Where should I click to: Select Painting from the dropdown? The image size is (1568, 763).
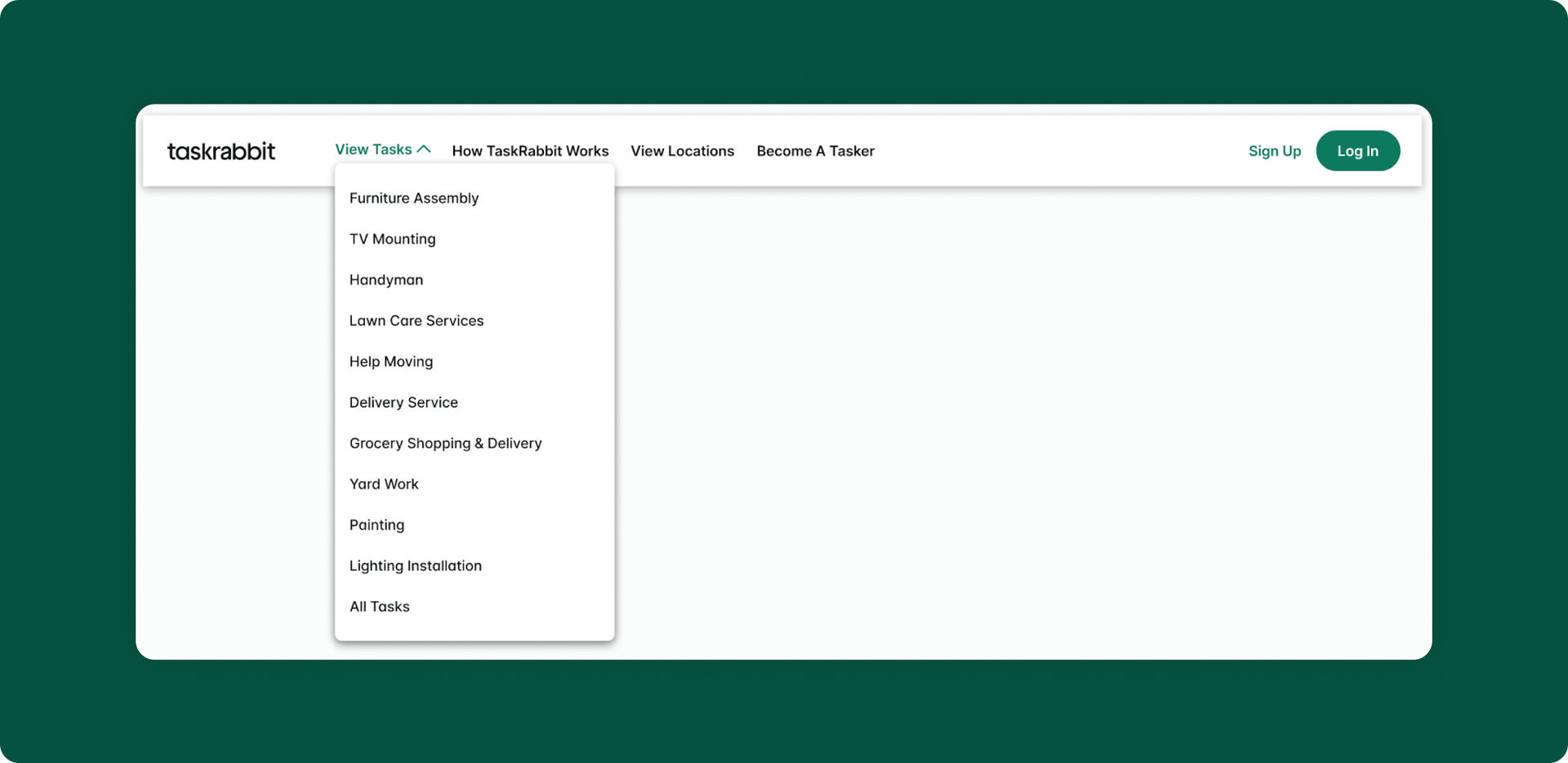pyautogui.click(x=376, y=524)
